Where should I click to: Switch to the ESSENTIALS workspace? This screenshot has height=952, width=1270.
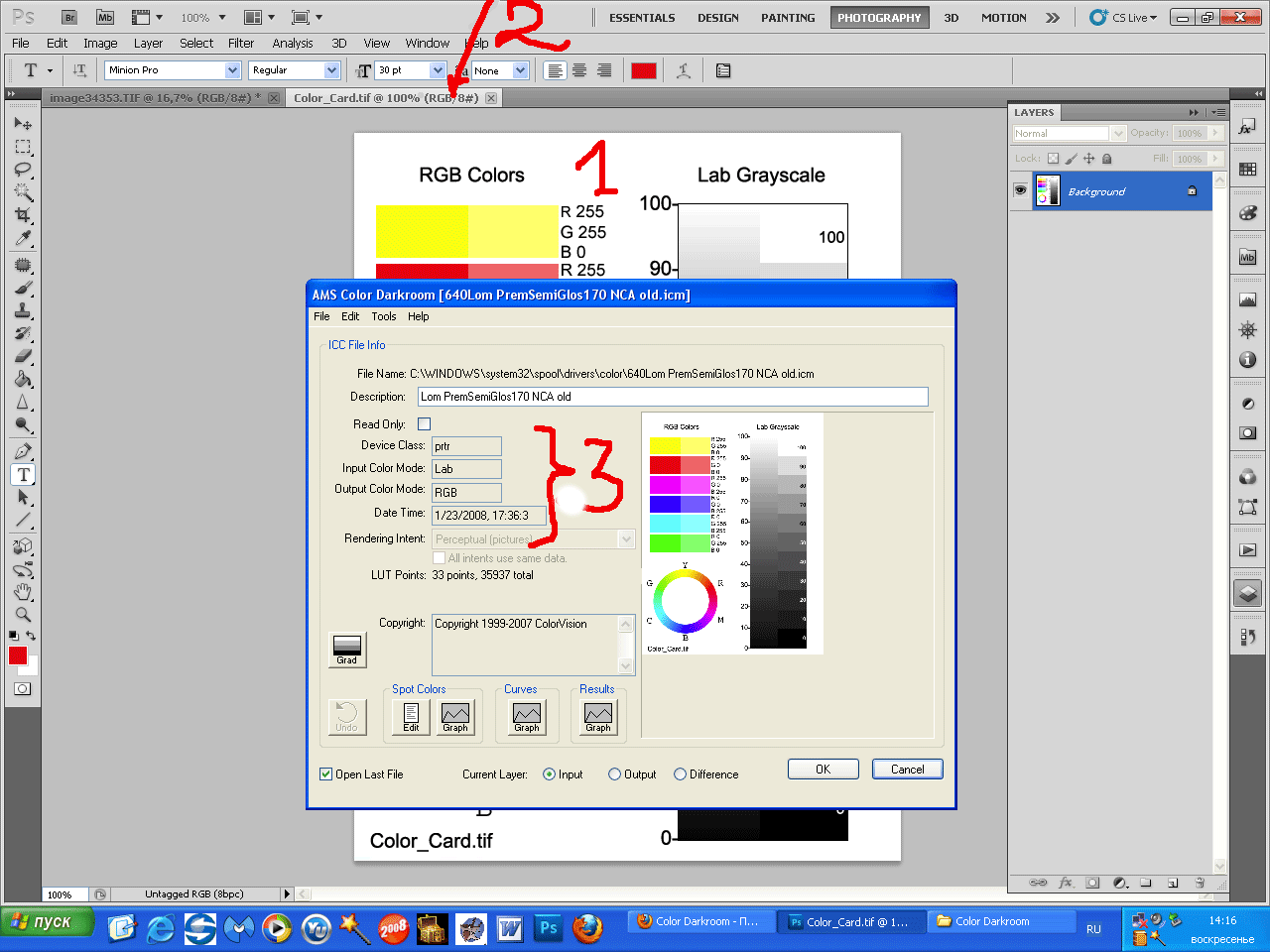[x=642, y=18]
